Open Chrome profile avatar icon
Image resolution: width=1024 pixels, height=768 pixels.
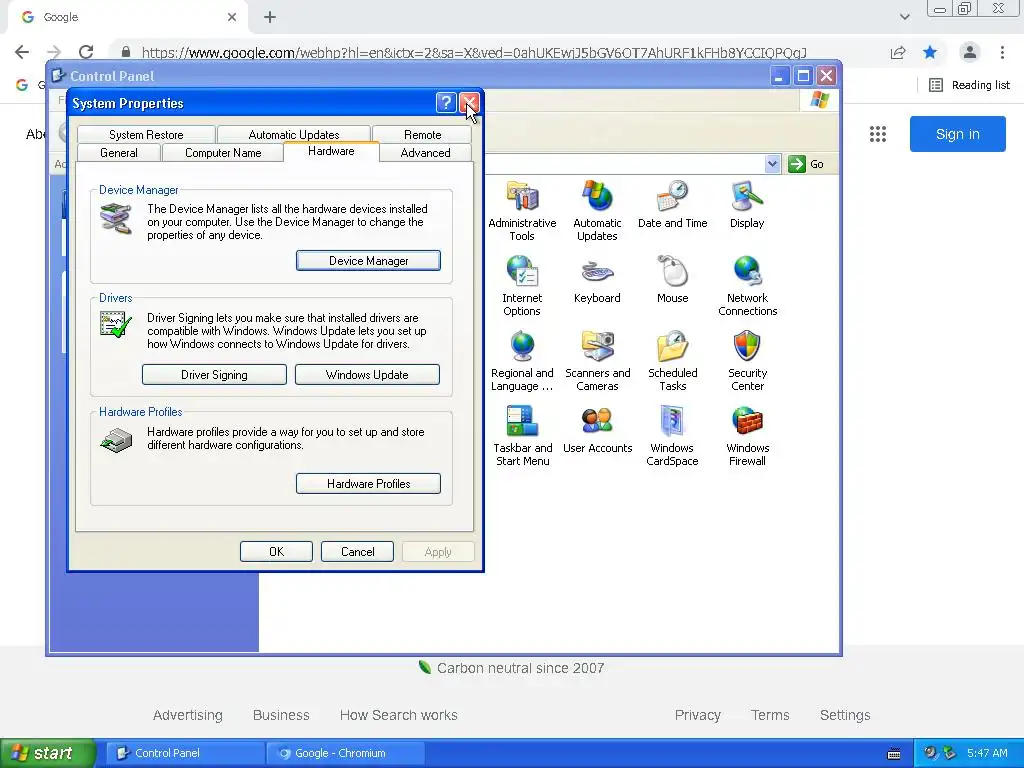pyautogui.click(x=970, y=52)
